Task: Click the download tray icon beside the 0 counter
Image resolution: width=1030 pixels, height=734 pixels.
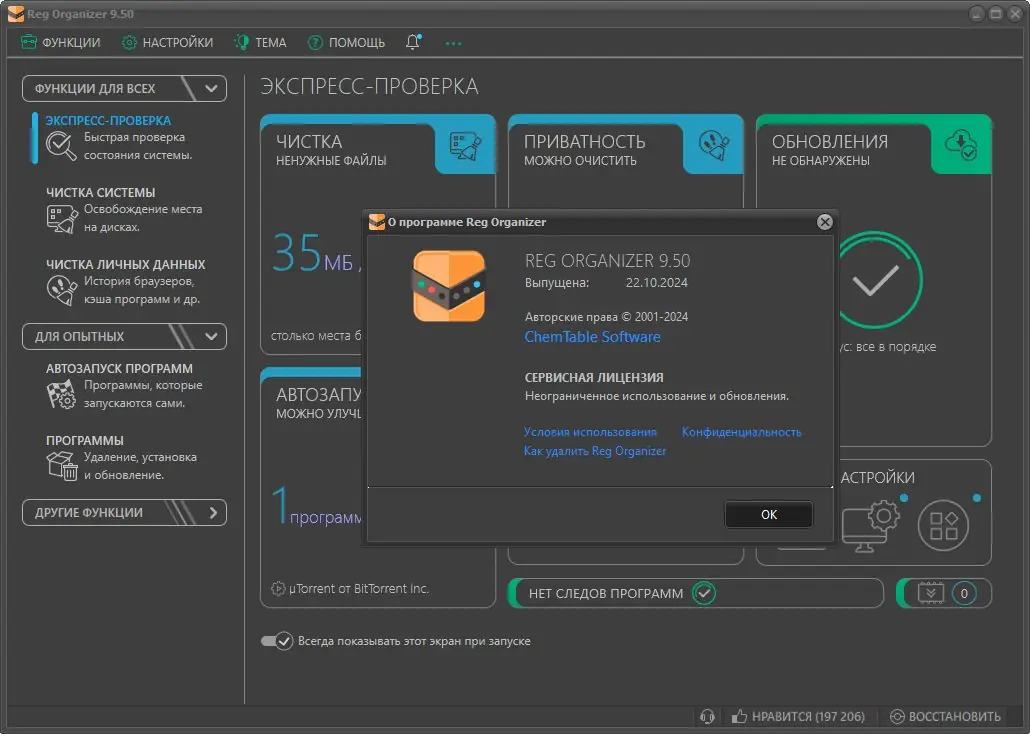Action: (x=931, y=593)
